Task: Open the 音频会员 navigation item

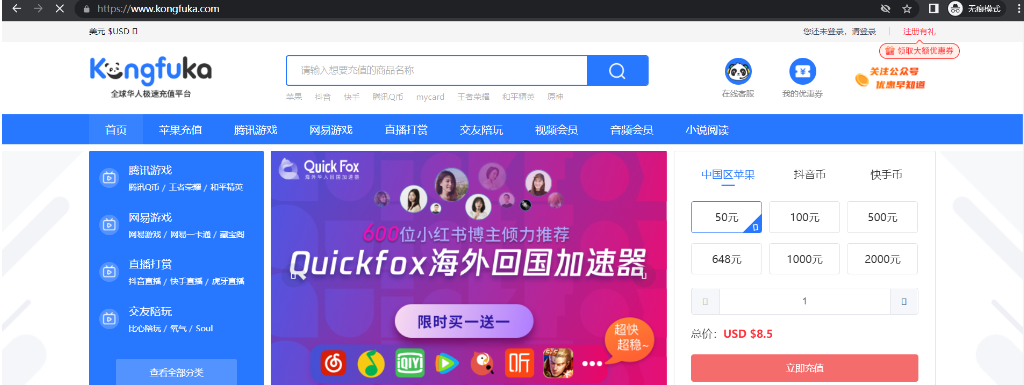Action: 632,130
